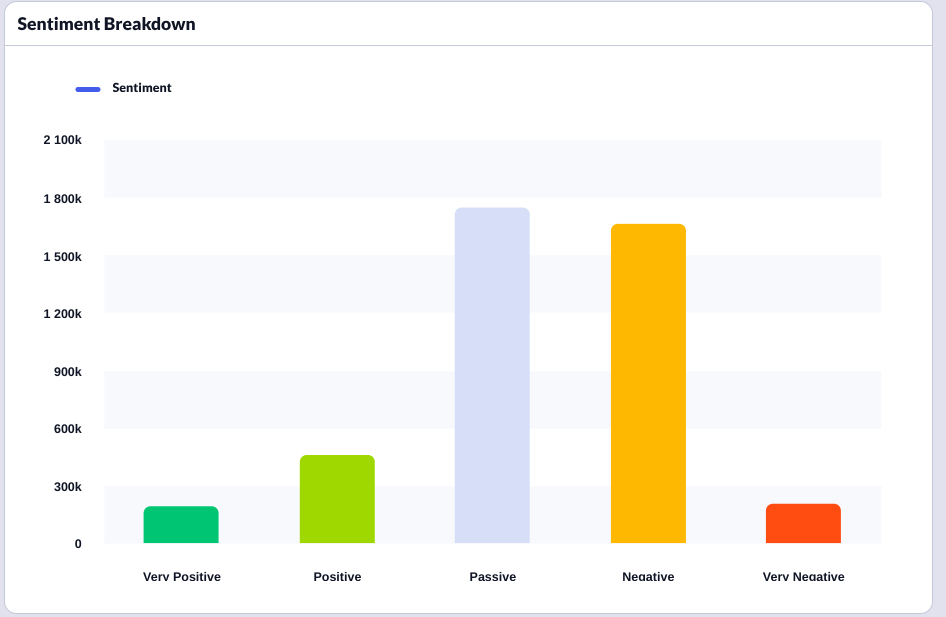This screenshot has width=946, height=617.
Task: Click the 1 800k y-axis tick label
Action: [62, 199]
